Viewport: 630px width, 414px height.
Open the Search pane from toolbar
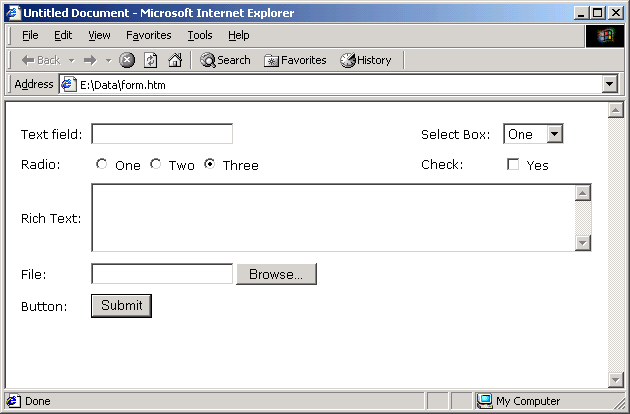(225, 60)
